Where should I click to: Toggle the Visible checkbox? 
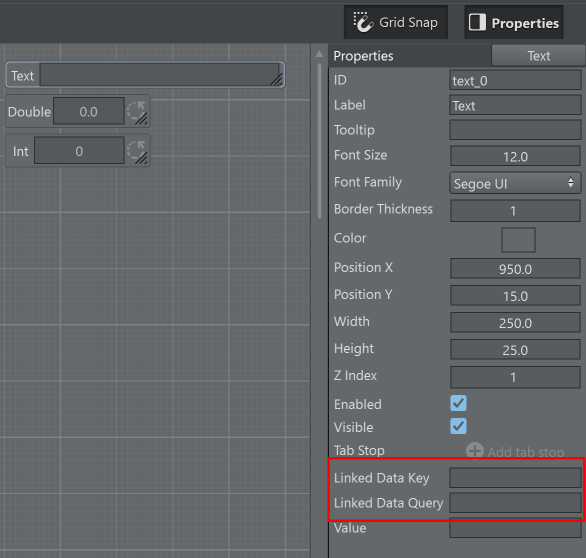point(458,426)
